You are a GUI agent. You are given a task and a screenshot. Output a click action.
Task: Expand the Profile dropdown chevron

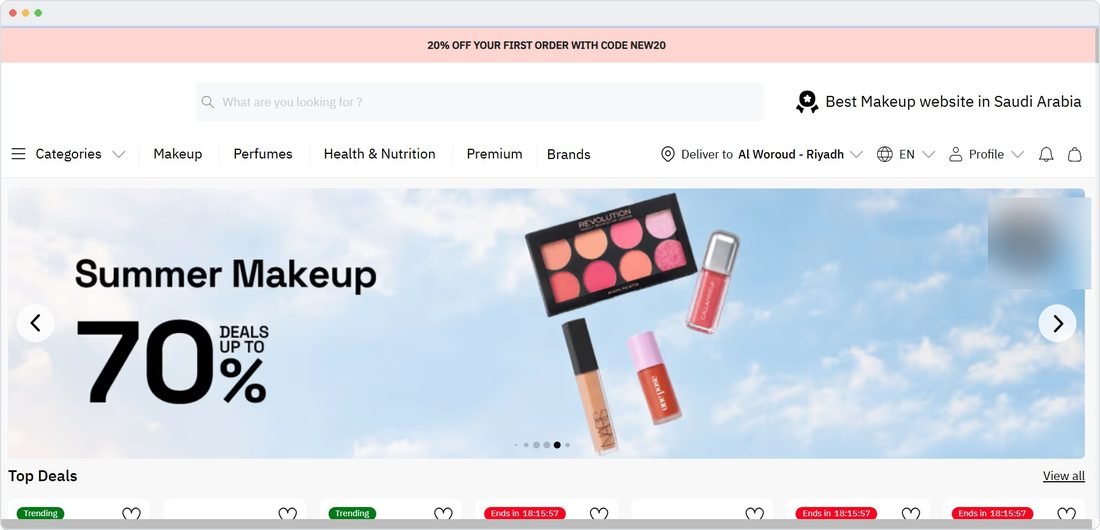[1017, 154]
